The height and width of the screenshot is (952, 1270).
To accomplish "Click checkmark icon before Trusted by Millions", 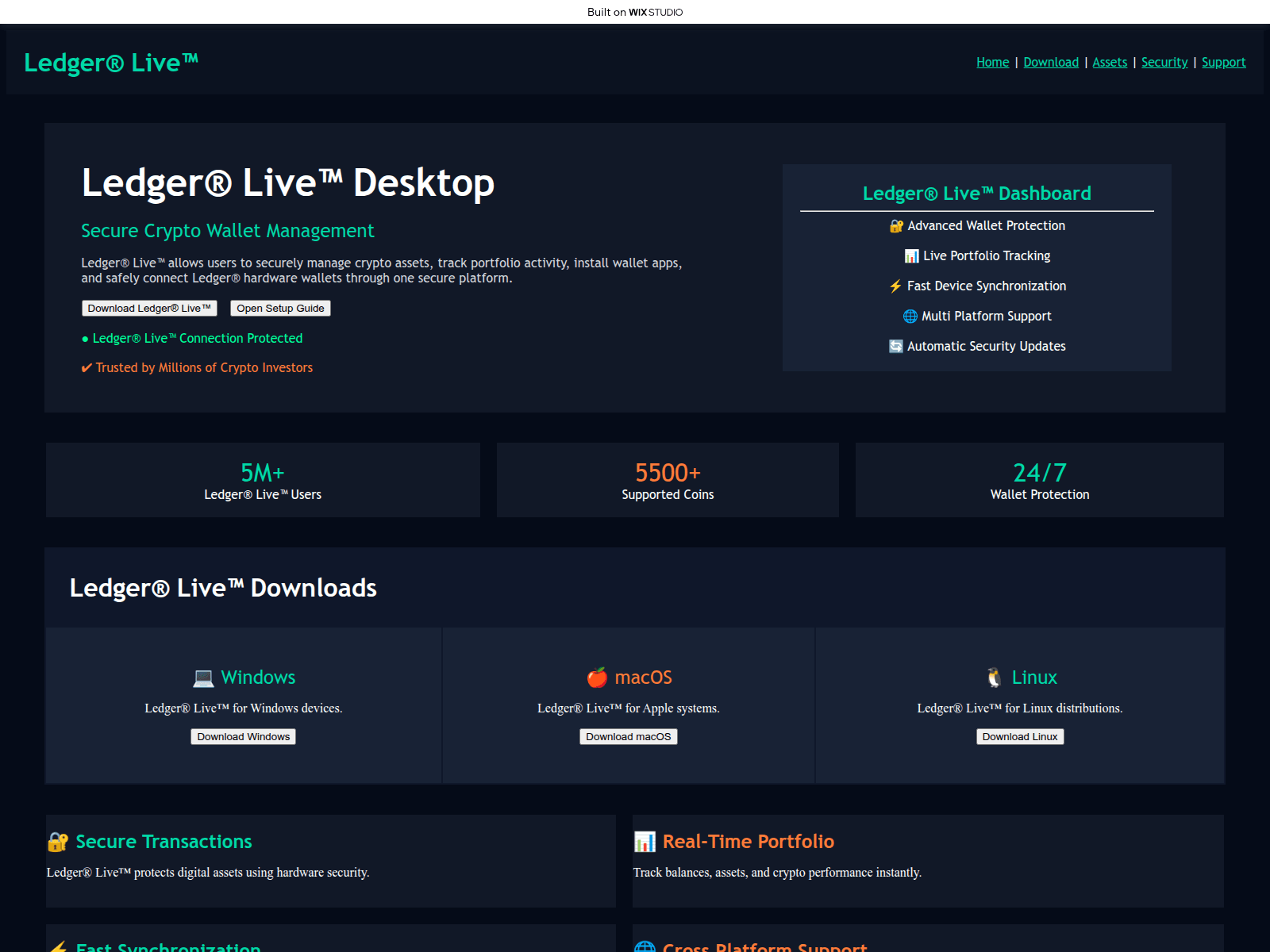I will coord(87,368).
